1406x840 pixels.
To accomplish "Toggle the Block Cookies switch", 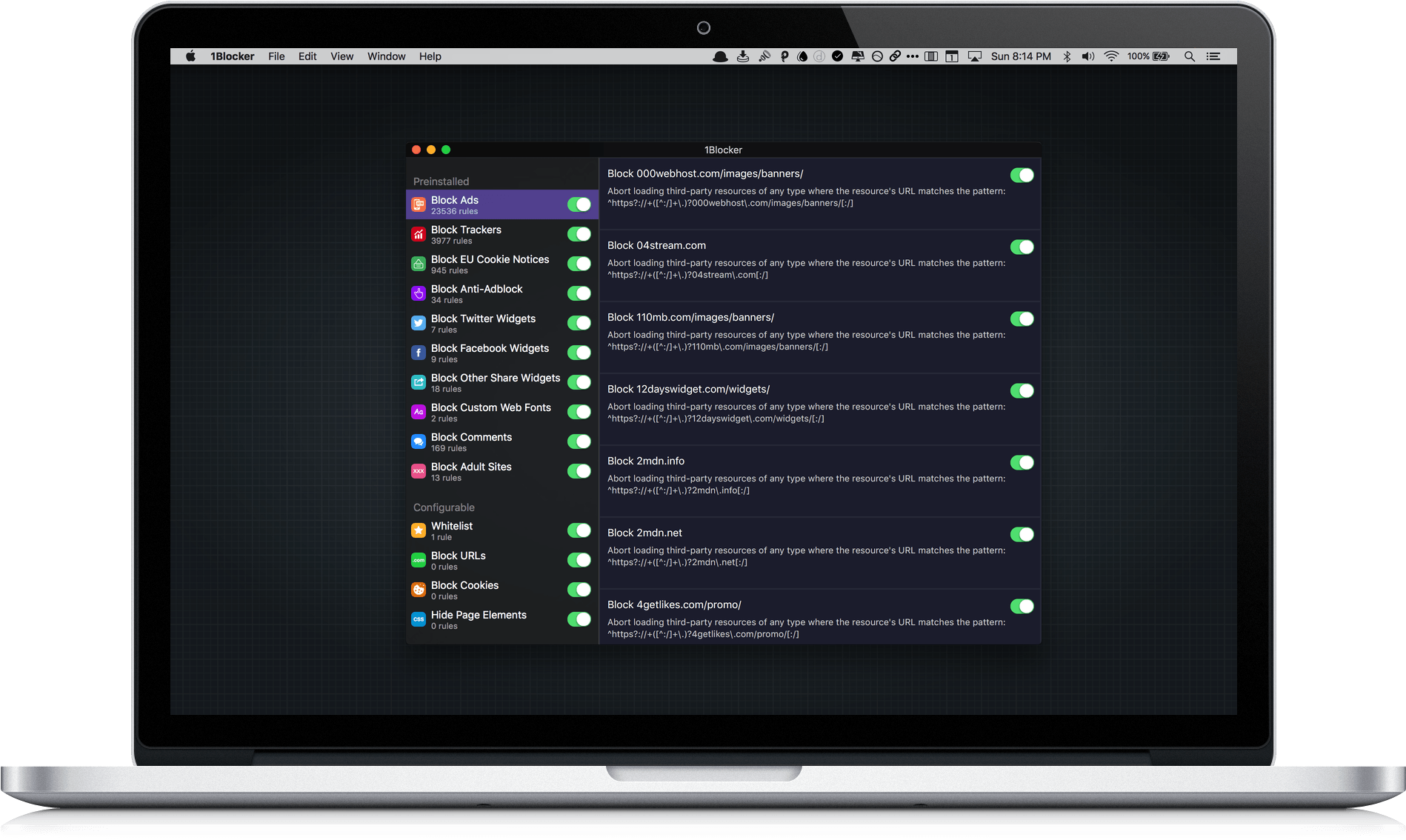I will [579, 590].
